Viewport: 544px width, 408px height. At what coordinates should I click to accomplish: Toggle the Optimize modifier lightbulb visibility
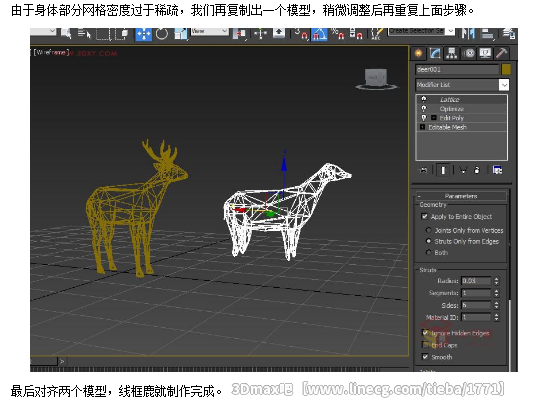click(424, 109)
